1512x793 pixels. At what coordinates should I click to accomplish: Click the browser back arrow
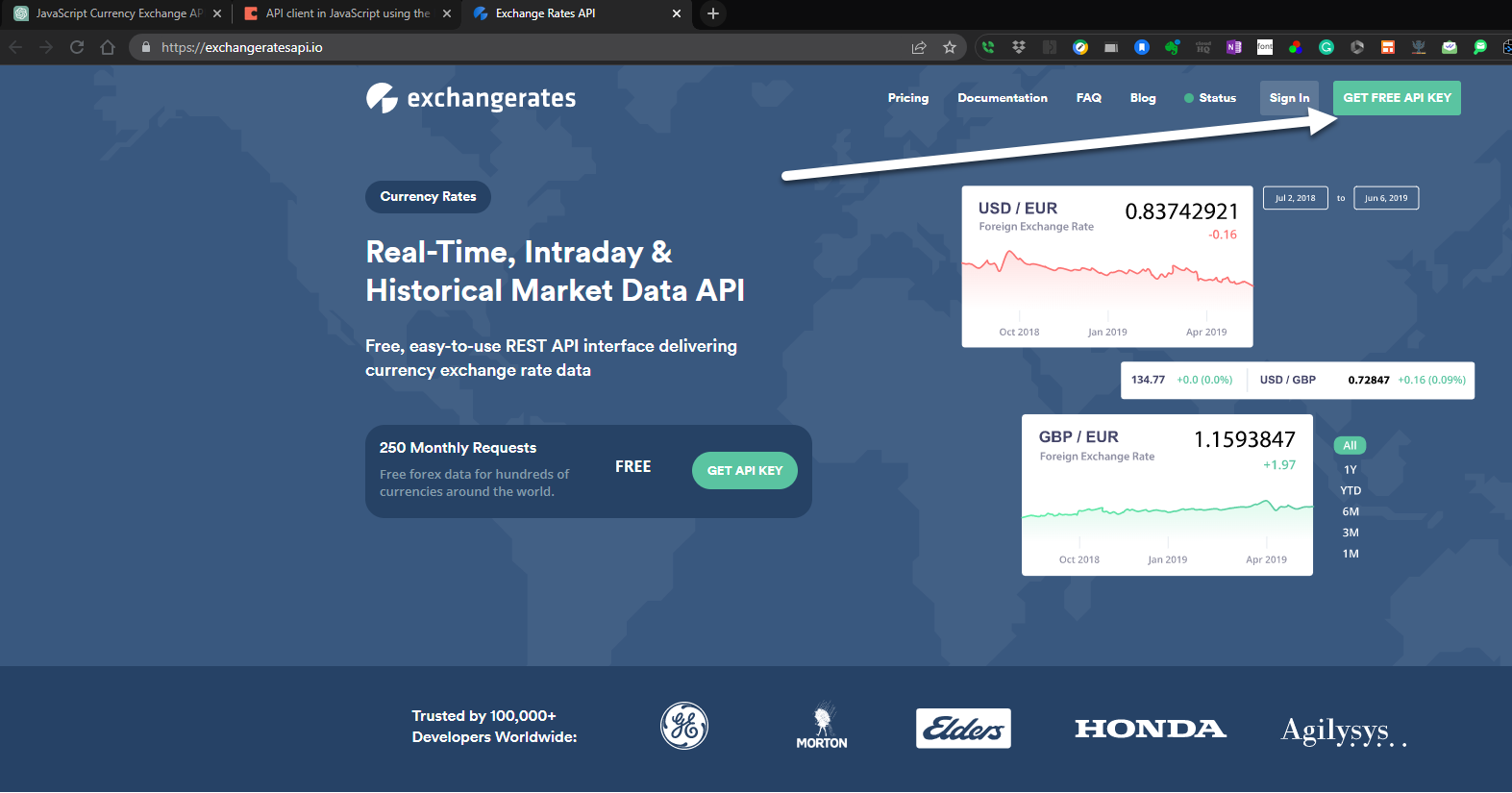(x=15, y=47)
